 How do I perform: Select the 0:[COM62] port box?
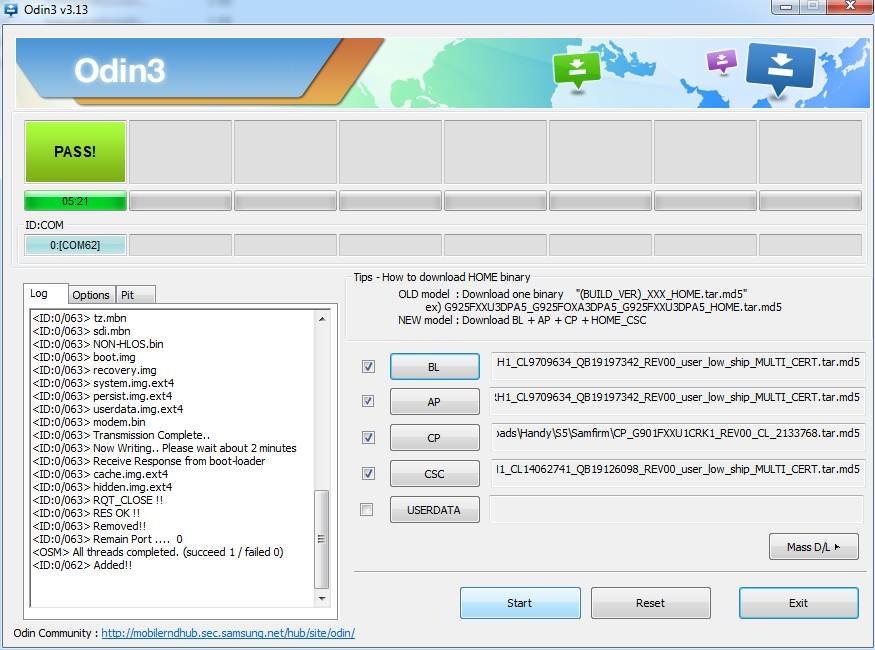[75, 245]
